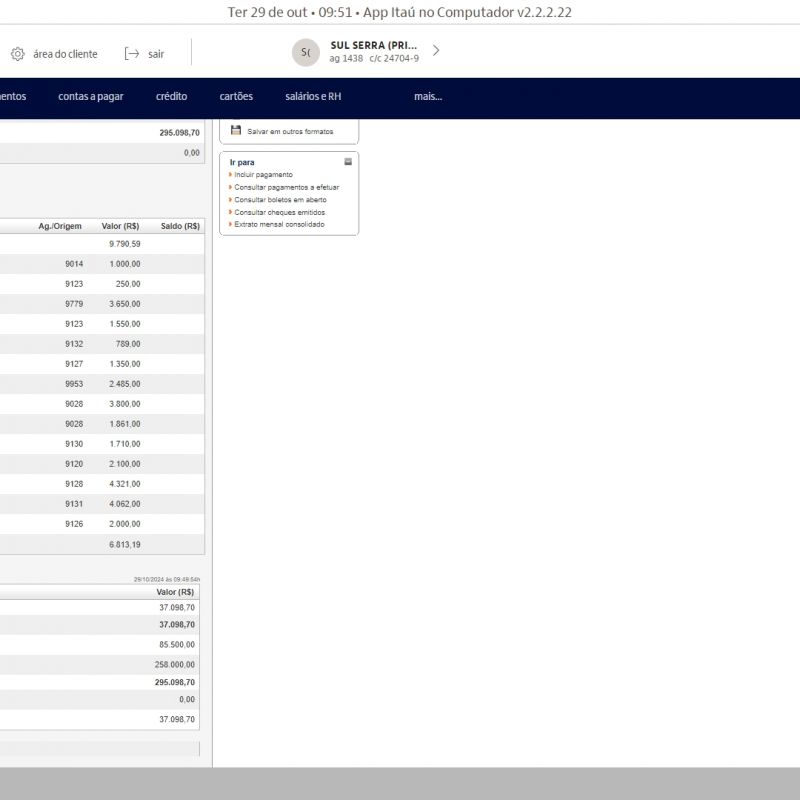This screenshot has height=800, width=800.
Task: Click the sair logout arrow icon
Action: (x=131, y=54)
